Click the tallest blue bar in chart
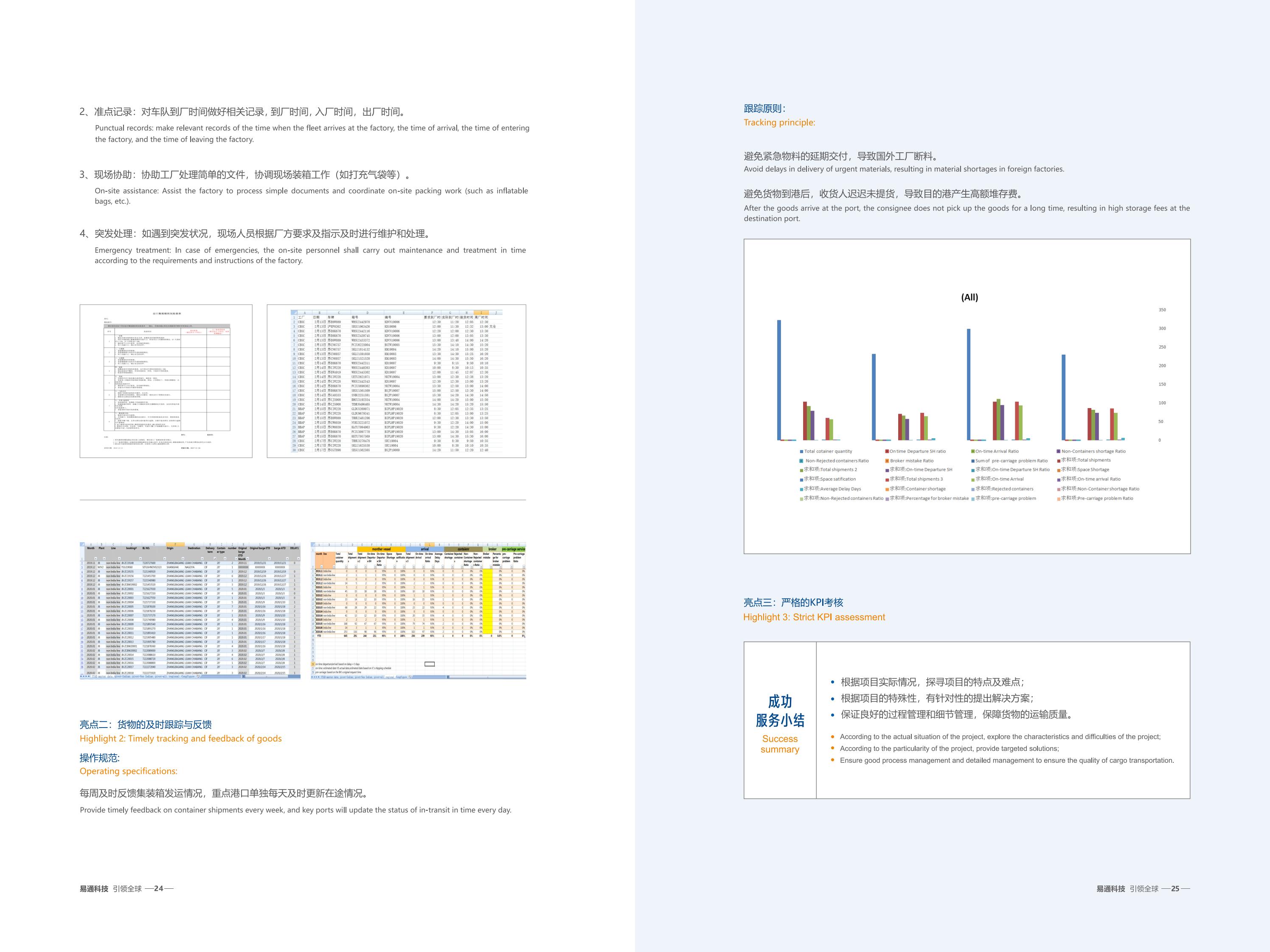The image size is (1270, 952). 779,380
